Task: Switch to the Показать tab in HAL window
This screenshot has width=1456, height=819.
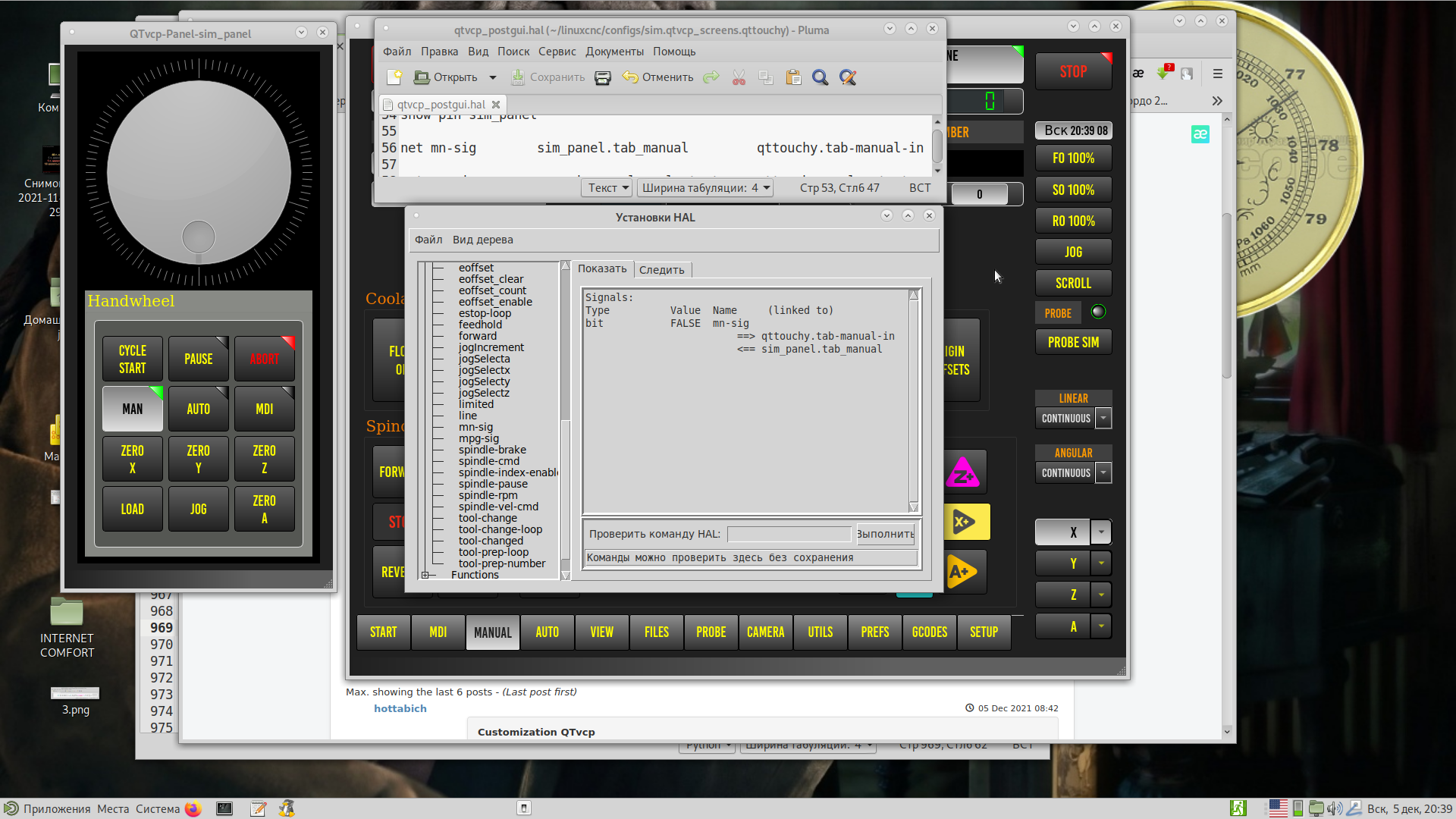Action: 602,268
